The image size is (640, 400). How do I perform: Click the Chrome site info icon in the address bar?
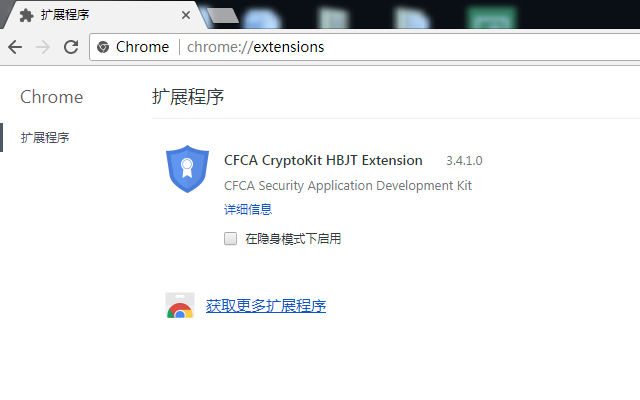click(104, 47)
